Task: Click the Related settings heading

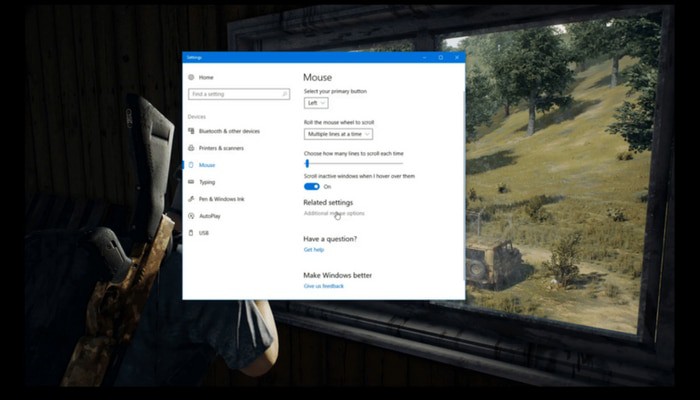Action: [328, 202]
